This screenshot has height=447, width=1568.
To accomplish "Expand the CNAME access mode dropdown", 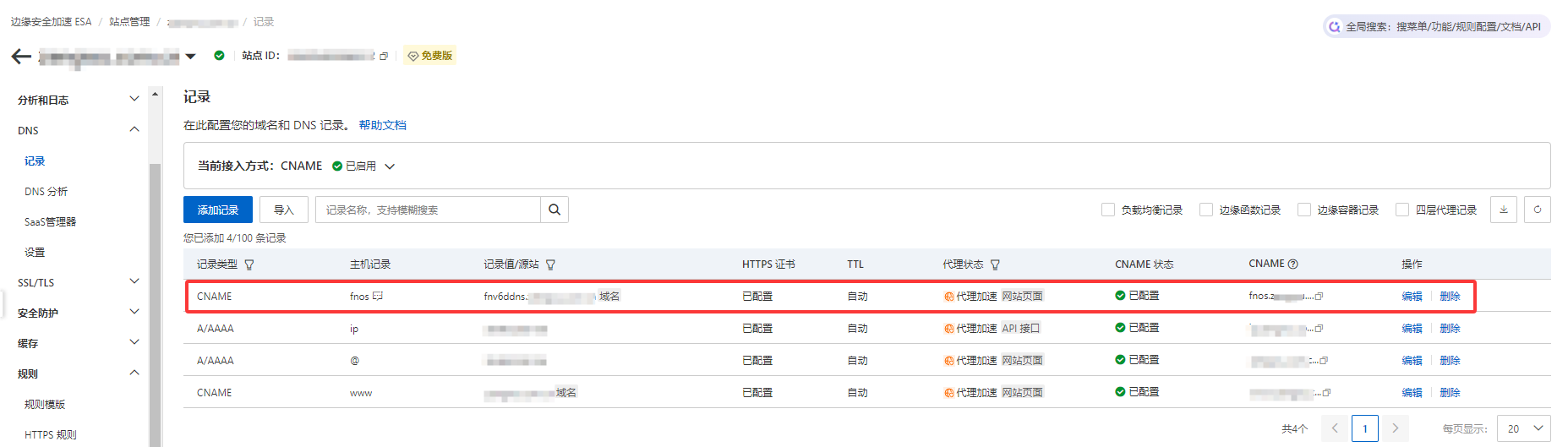I will click(390, 166).
